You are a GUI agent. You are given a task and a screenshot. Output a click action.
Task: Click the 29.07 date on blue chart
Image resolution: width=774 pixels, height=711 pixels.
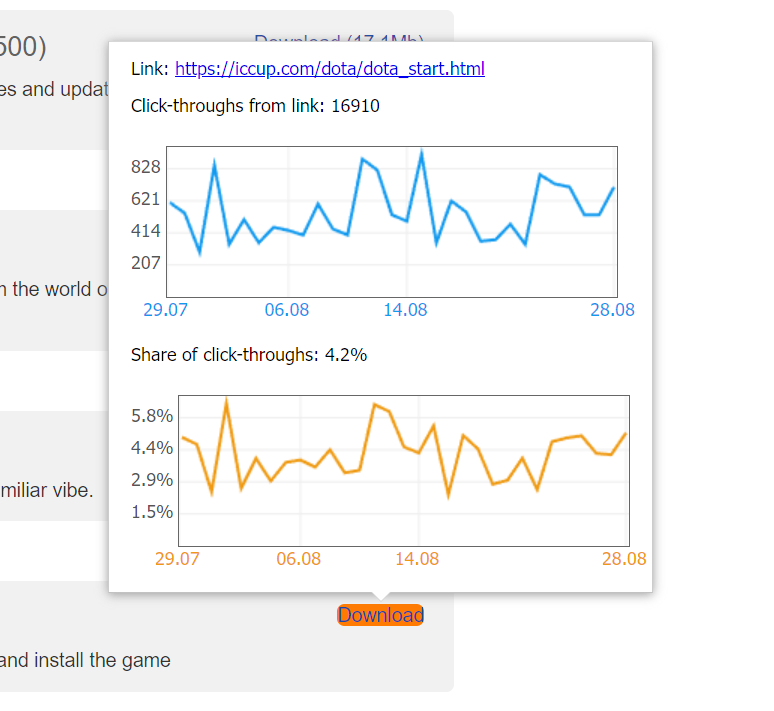[165, 310]
